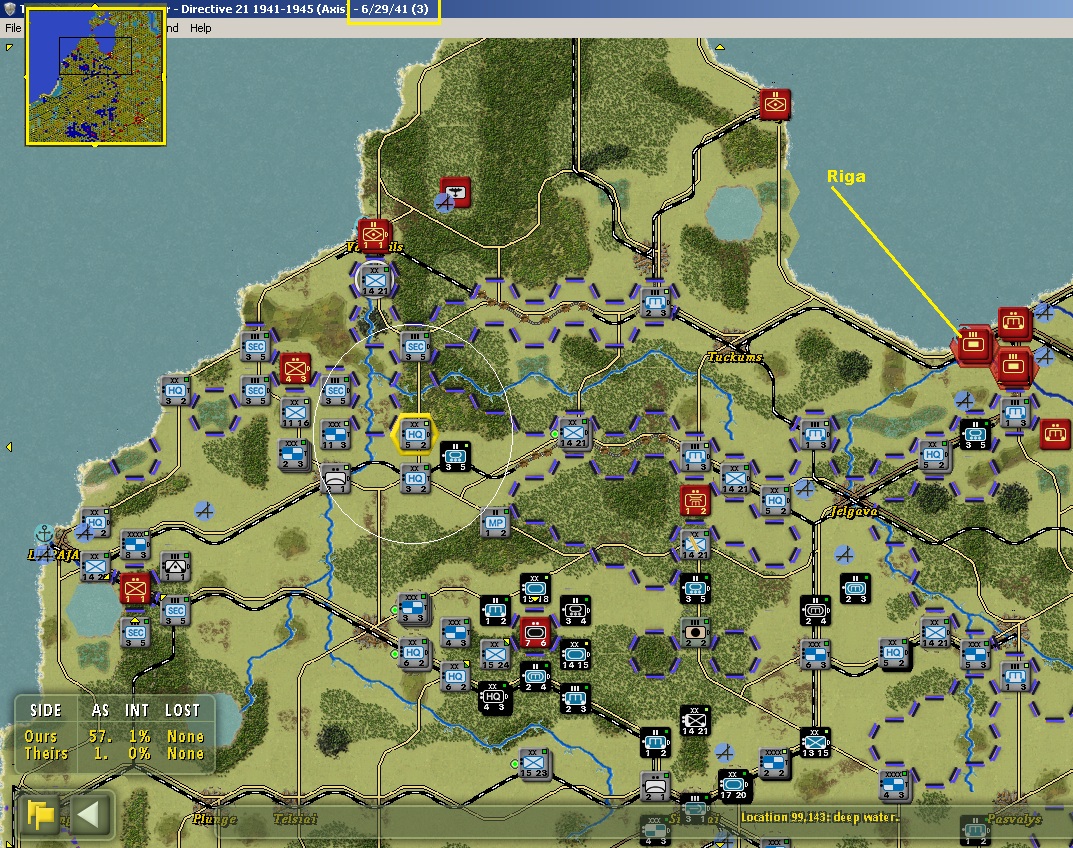Click the yellow flags end-turn button
The width and height of the screenshot is (1073, 848).
(41, 814)
